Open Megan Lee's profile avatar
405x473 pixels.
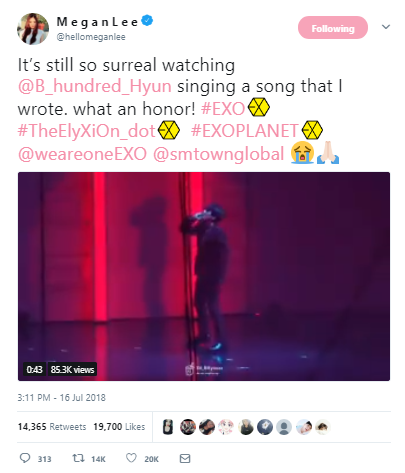(33, 29)
